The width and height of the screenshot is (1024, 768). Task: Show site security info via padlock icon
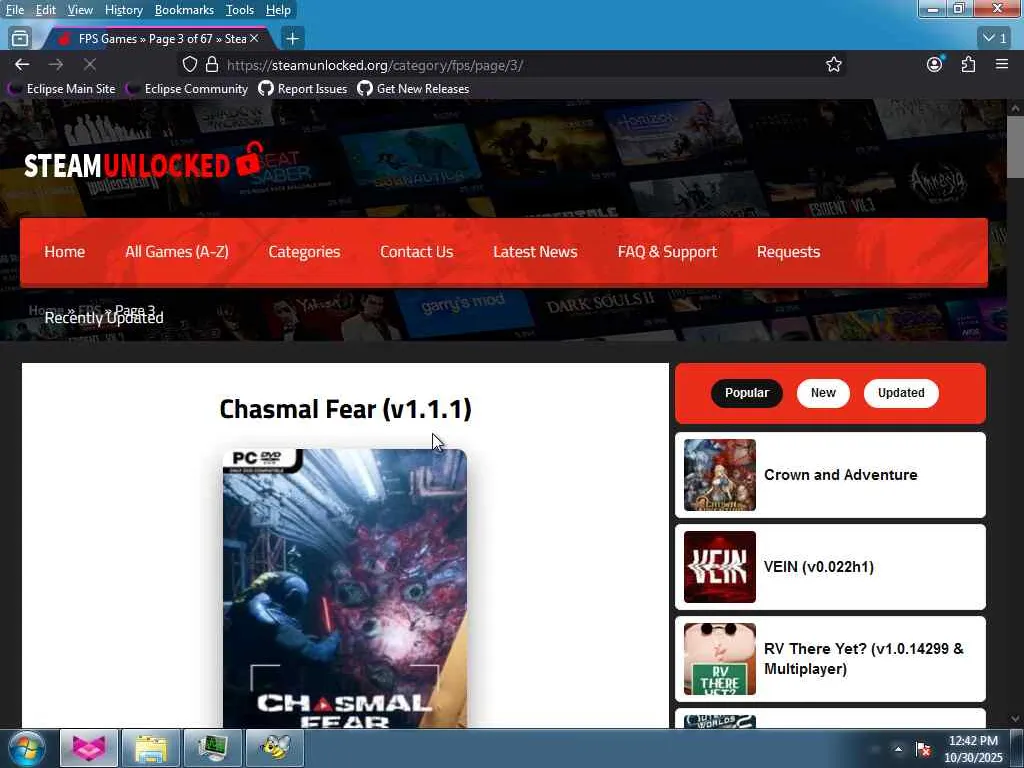(x=212, y=64)
